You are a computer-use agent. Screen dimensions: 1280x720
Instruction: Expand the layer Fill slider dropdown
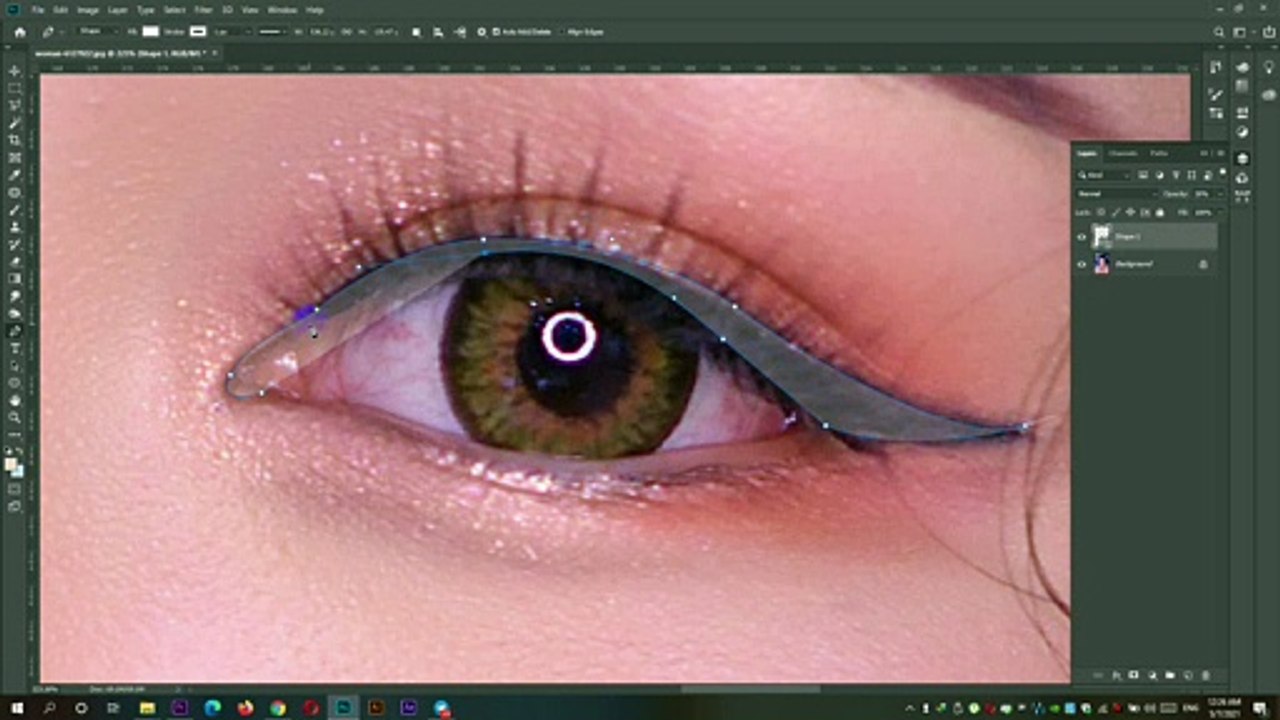coord(1221,212)
